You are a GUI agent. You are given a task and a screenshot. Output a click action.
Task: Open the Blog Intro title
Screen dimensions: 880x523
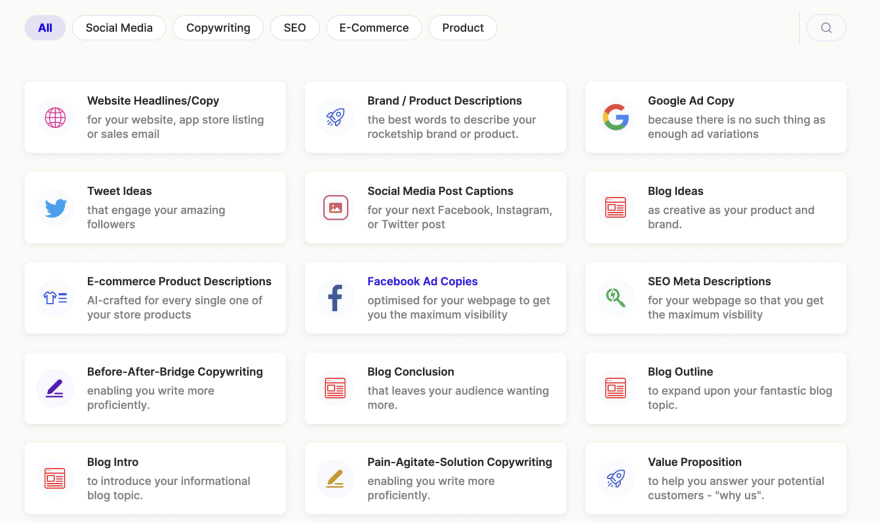pyautogui.click(x=113, y=462)
